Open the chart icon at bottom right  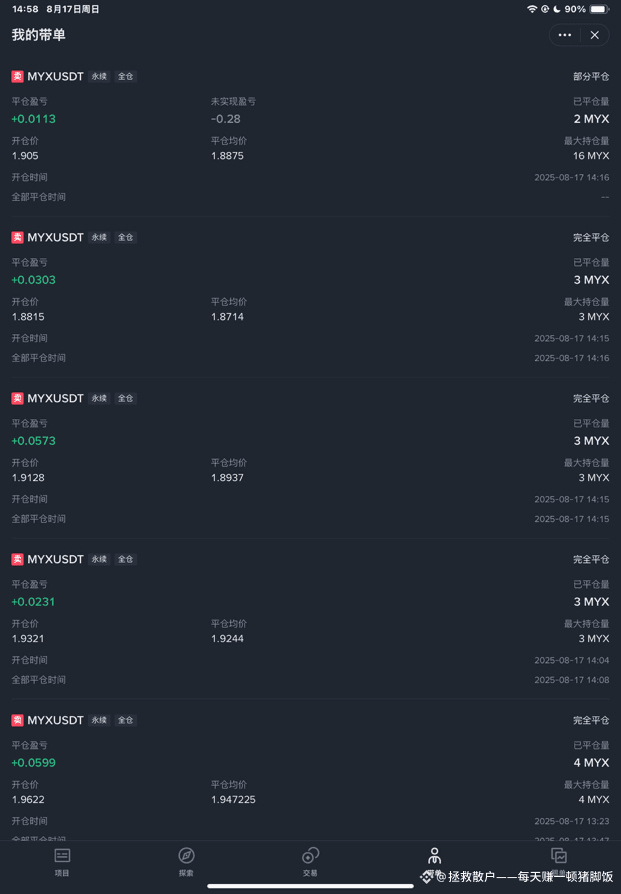tap(559, 855)
